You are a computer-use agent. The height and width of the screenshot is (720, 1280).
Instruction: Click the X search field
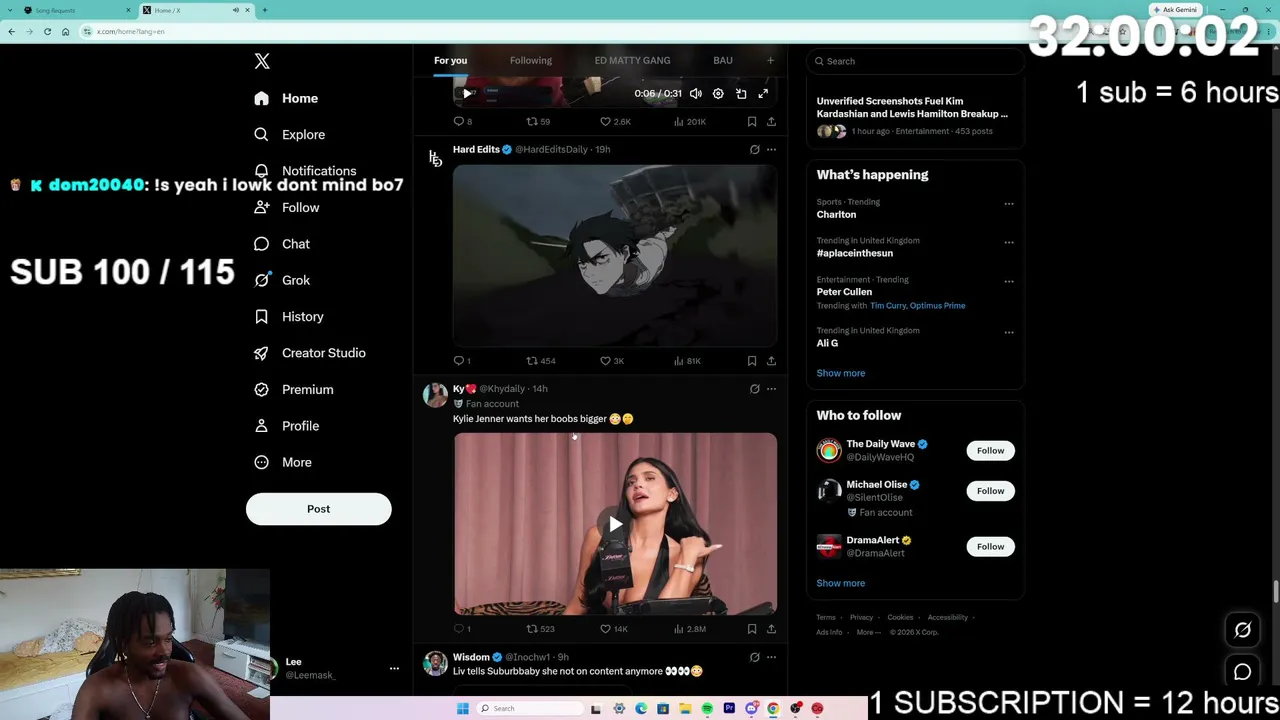click(915, 61)
